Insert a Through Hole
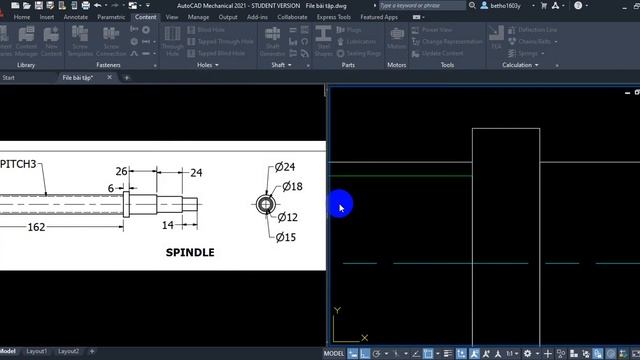The image size is (640, 360). pos(172,41)
